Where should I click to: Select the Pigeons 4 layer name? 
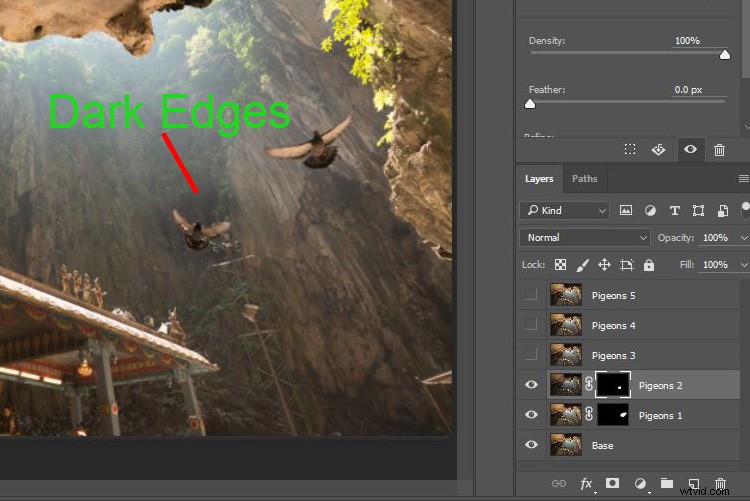613,325
